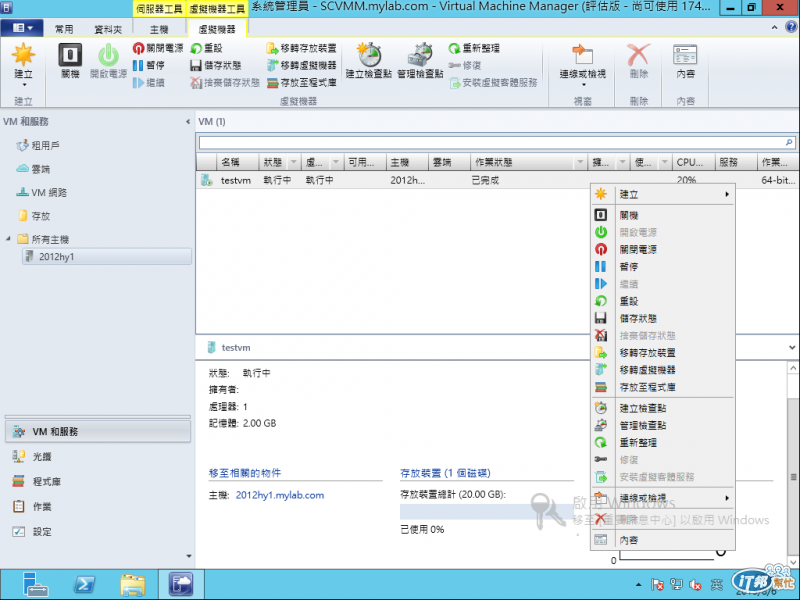800x600 pixels.
Task: Click 暫停 pause in the ribbon
Action: [148, 65]
